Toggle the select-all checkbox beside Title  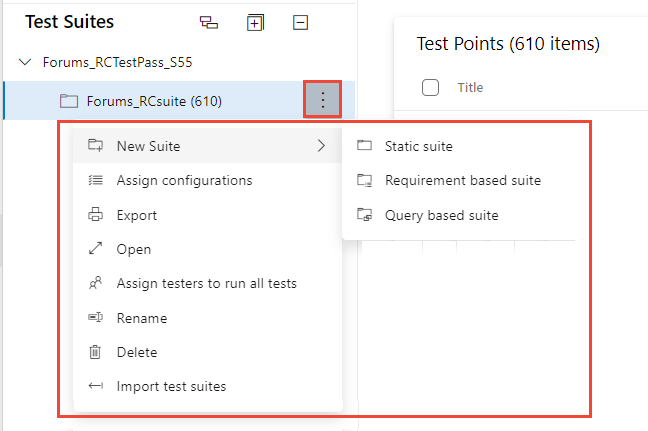431,87
